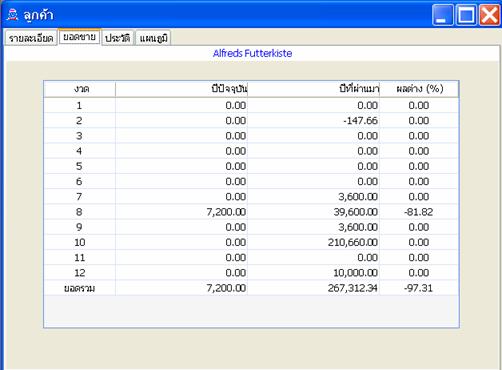Select period number 5 cell
The image size is (502, 370).
point(80,166)
